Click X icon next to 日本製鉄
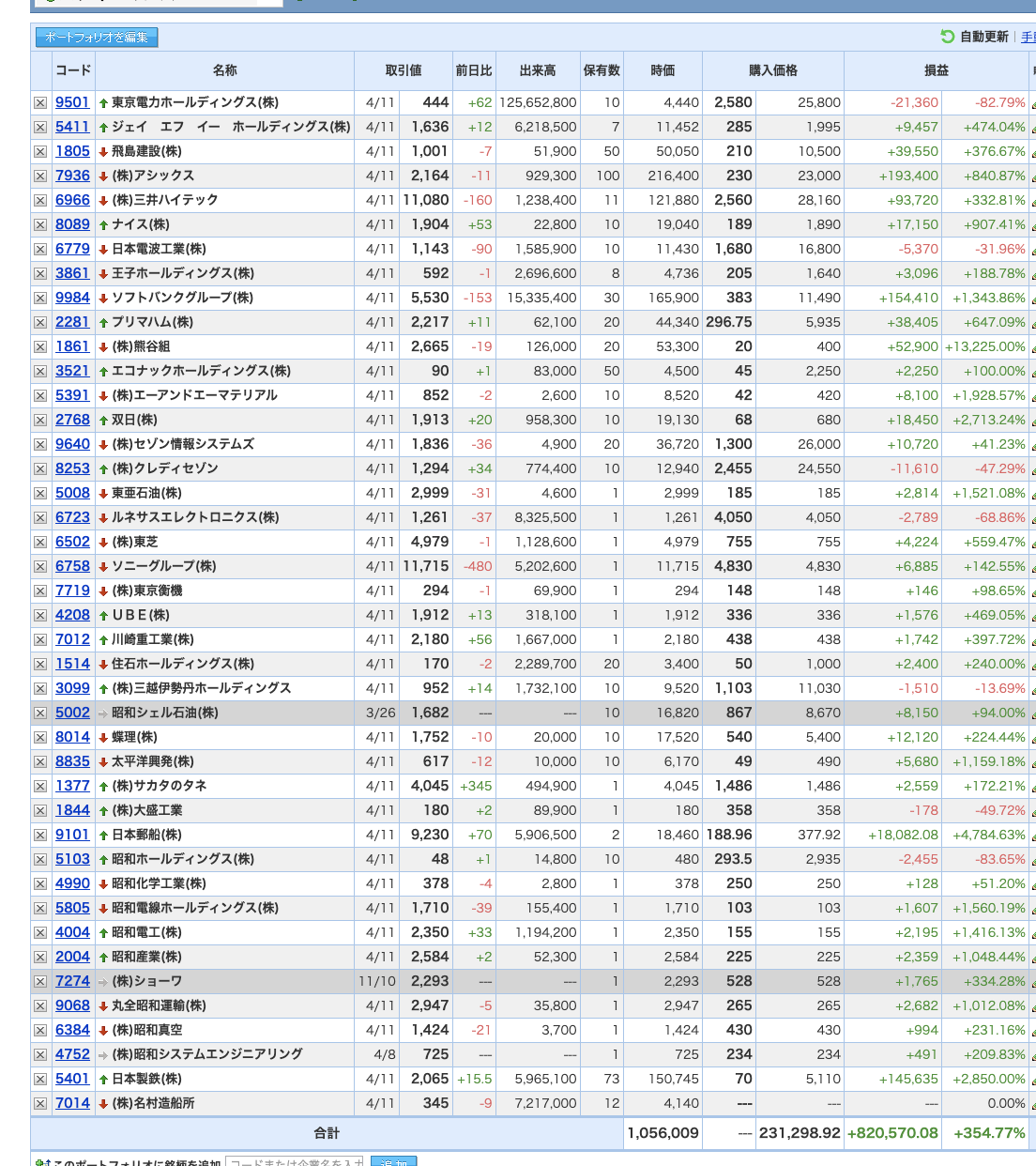The image size is (1036, 1166). 40,1079
